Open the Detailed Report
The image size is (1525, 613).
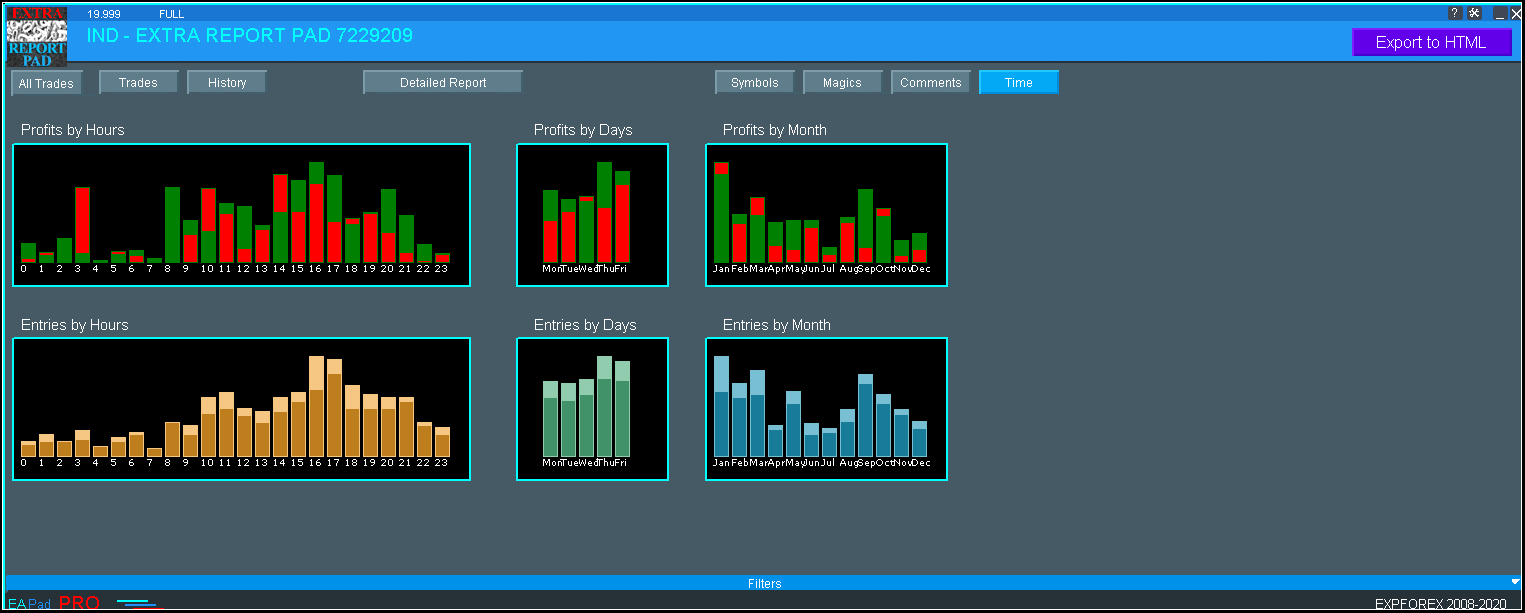pyautogui.click(x=442, y=83)
